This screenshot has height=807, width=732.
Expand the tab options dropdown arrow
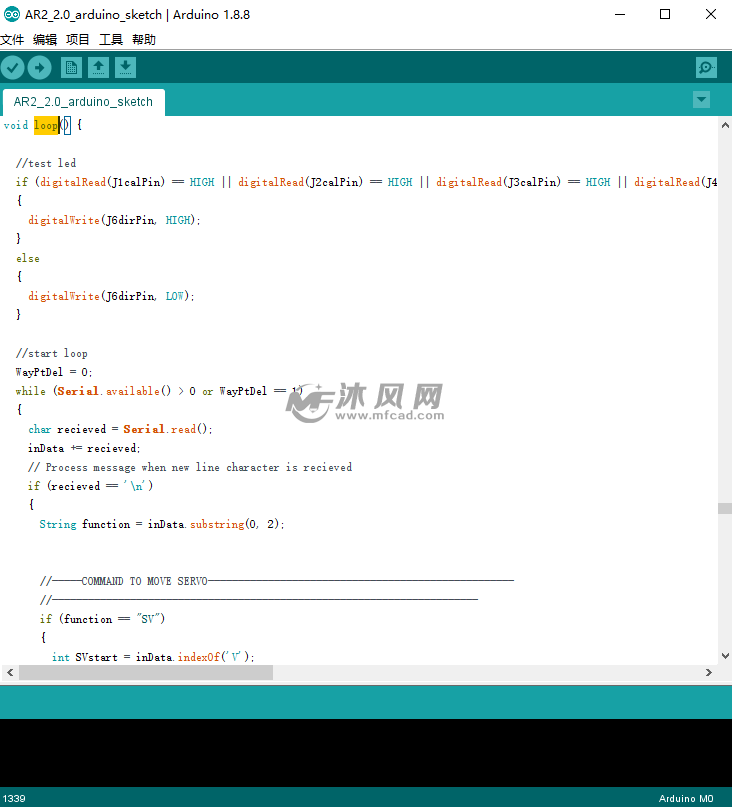(701, 99)
